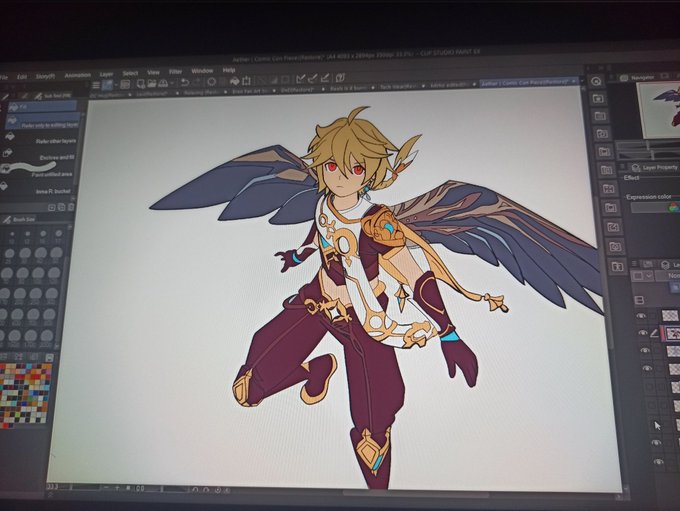Open the Layer Property palette tab

(x=654, y=167)
